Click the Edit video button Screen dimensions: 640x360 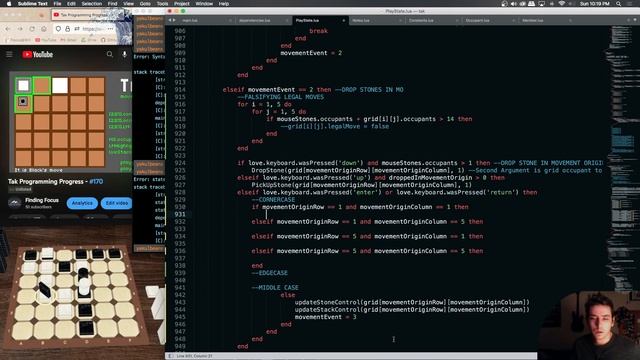(117, 203)
